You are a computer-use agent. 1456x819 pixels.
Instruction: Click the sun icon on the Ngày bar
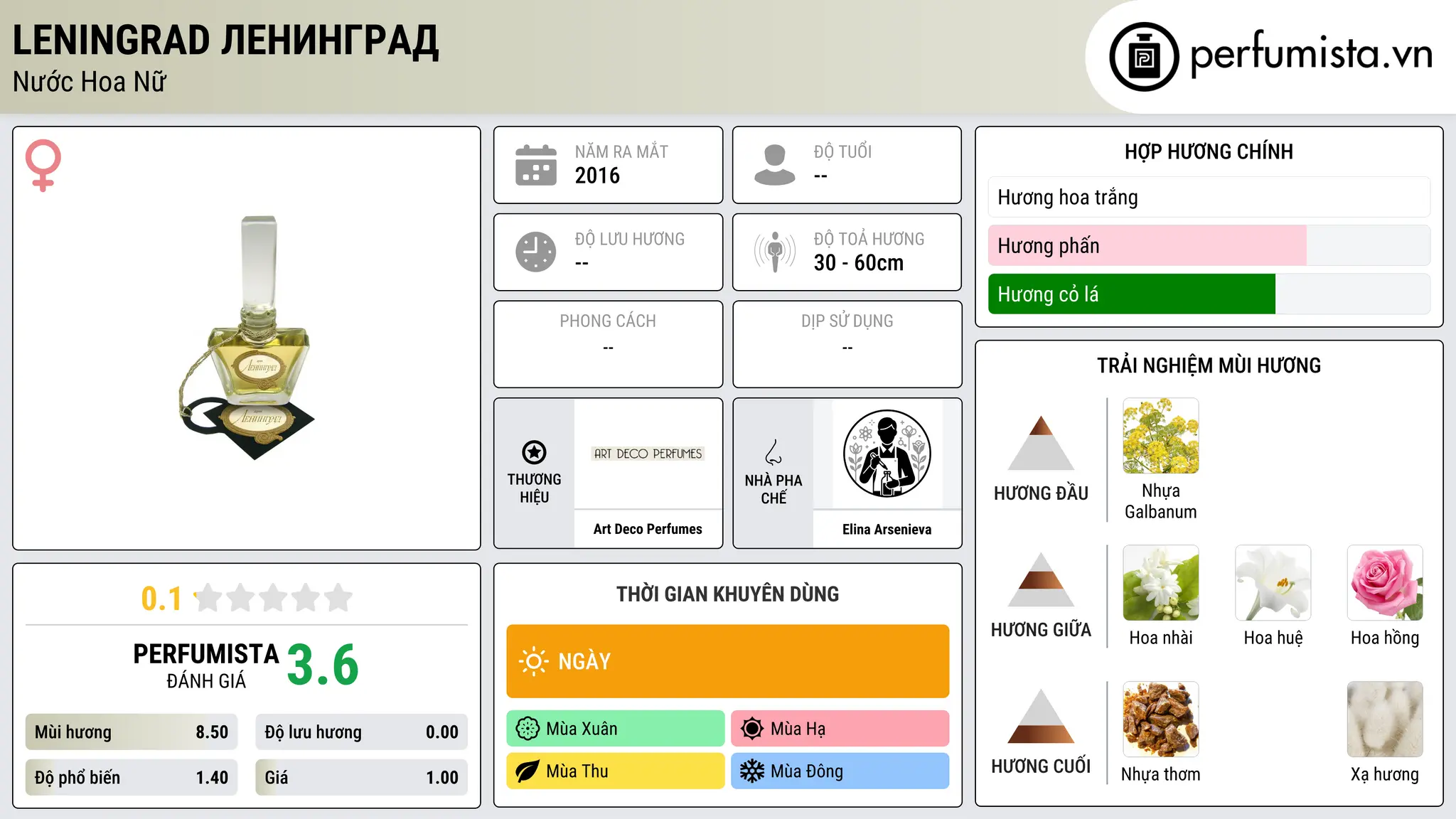(x=534, y=661)
